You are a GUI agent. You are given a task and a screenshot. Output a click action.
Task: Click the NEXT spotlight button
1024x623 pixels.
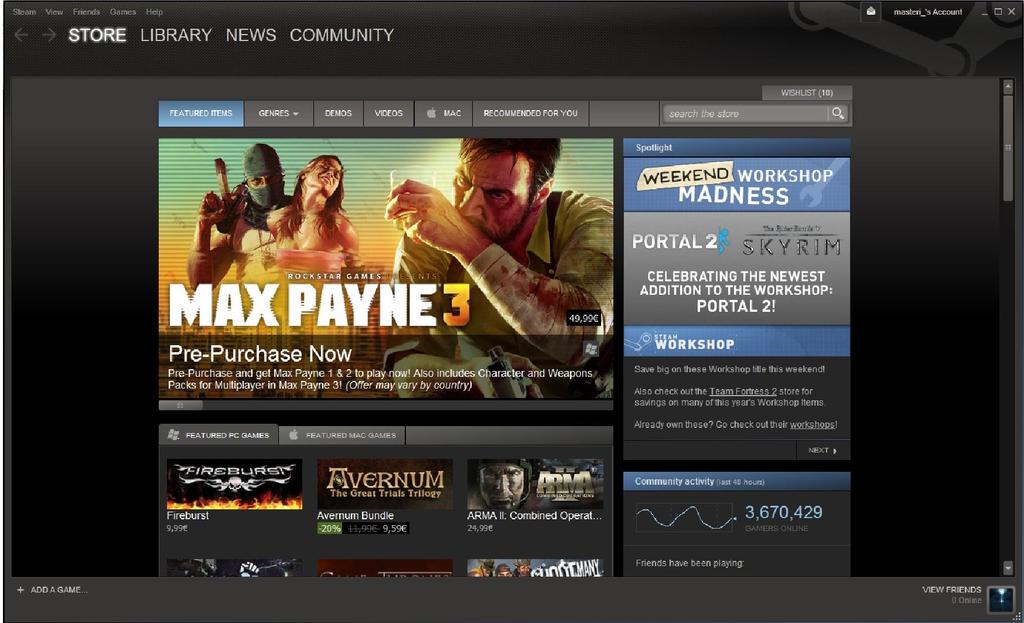click(x=823, y=451)
